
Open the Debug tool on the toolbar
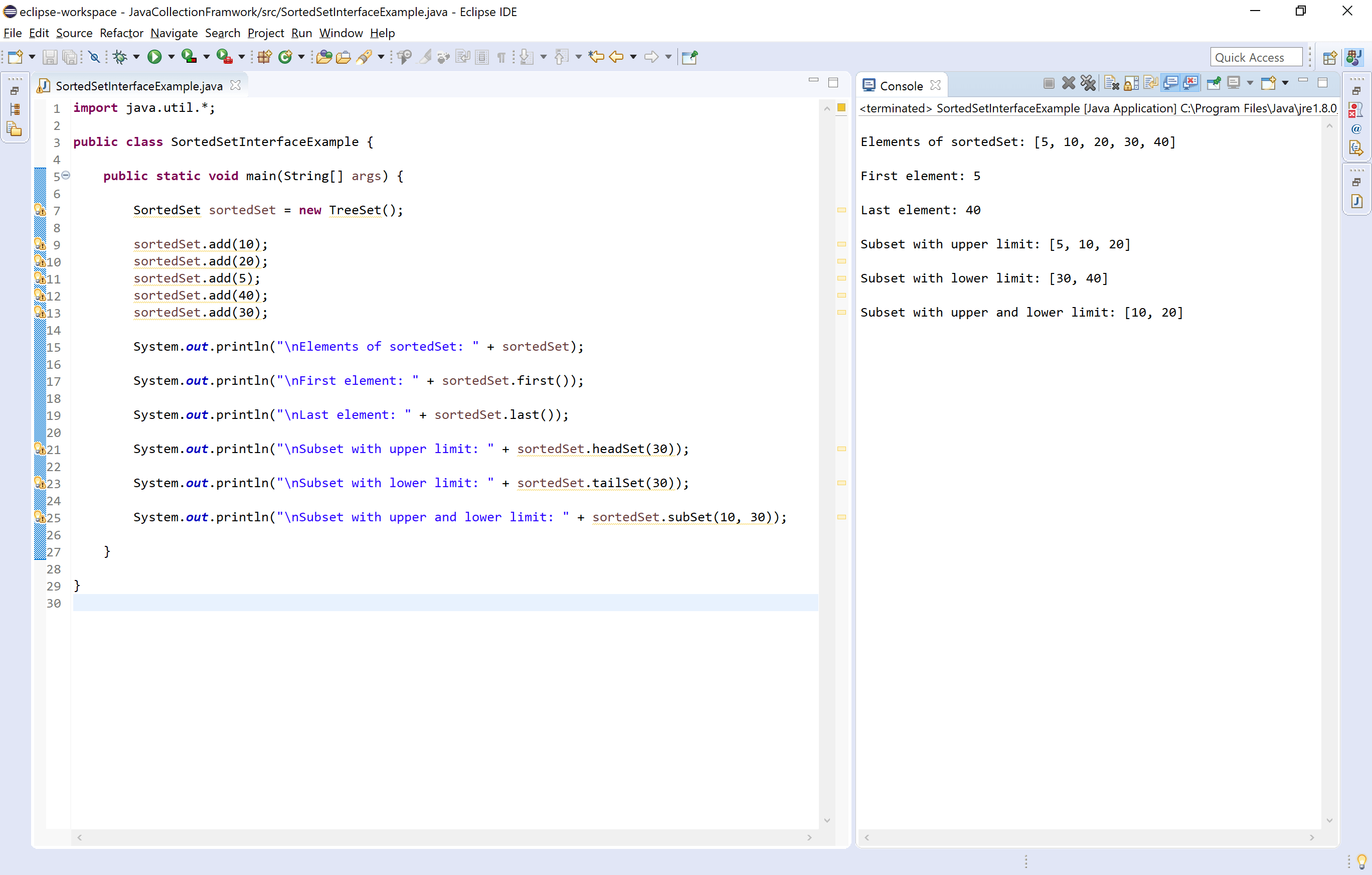click(x=119, y=56)
